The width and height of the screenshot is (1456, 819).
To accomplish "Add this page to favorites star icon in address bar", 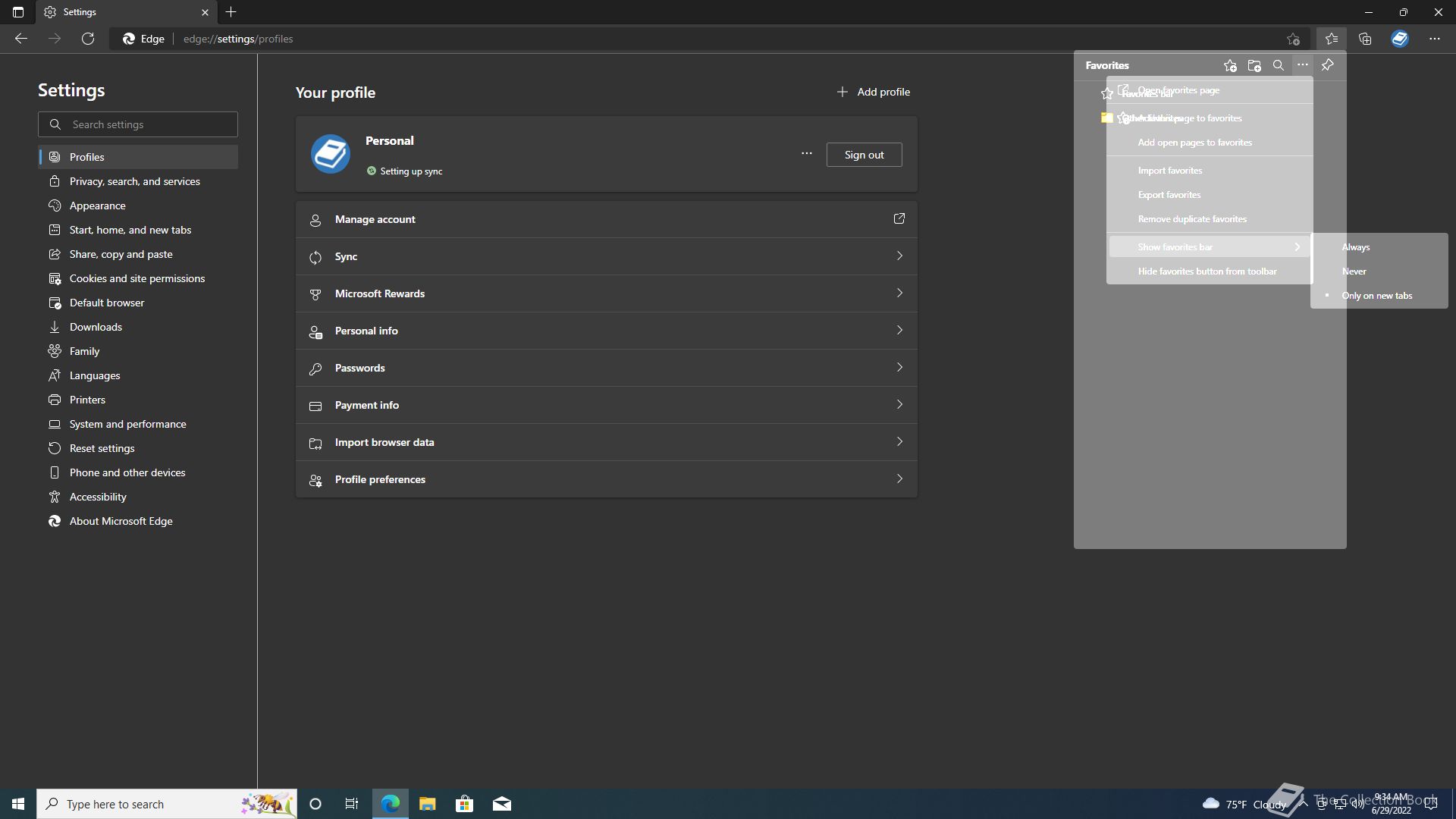I will click(x=1293, y=39).
